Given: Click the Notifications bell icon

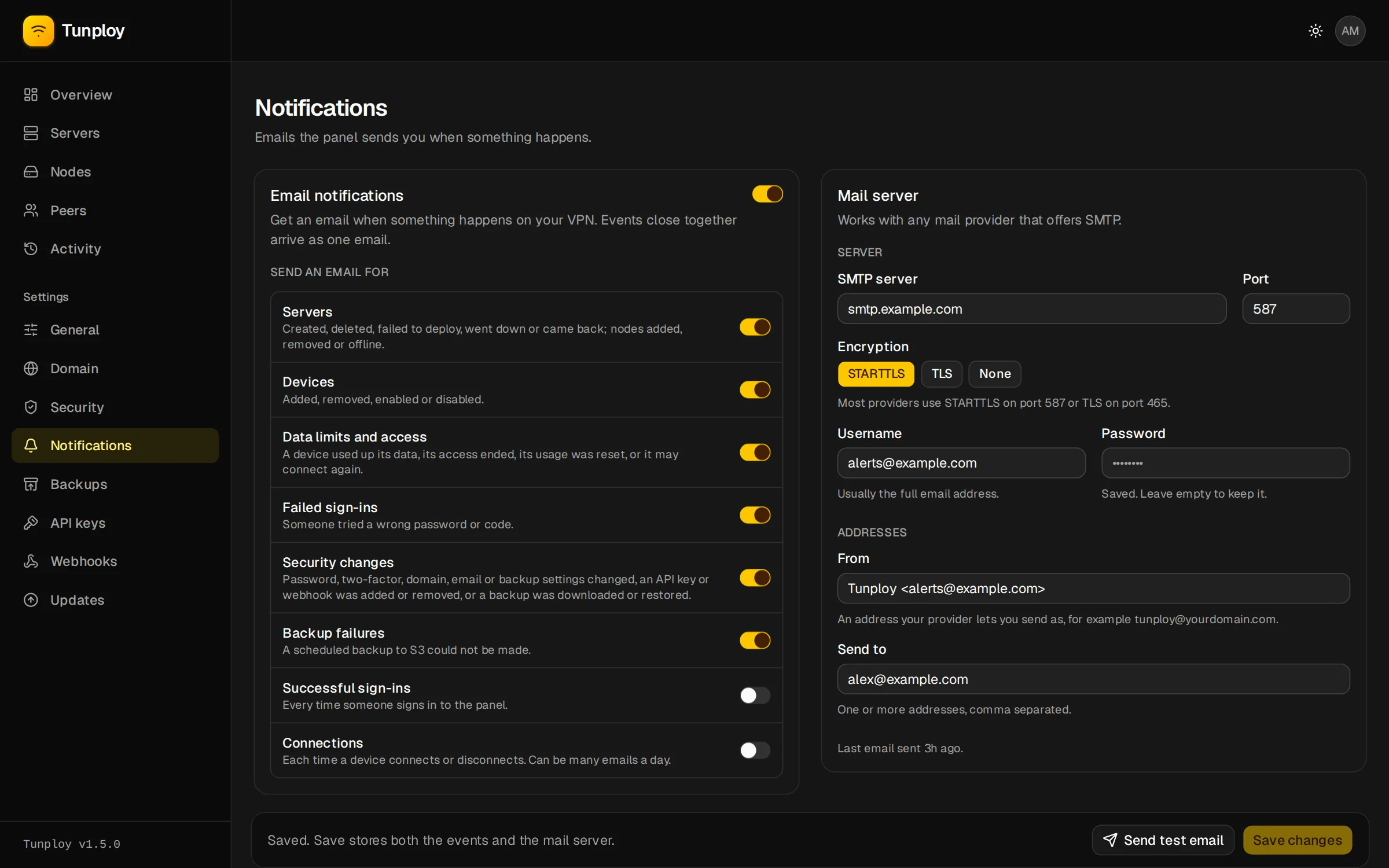Looking at the screenshot, I should pos(31,446).
